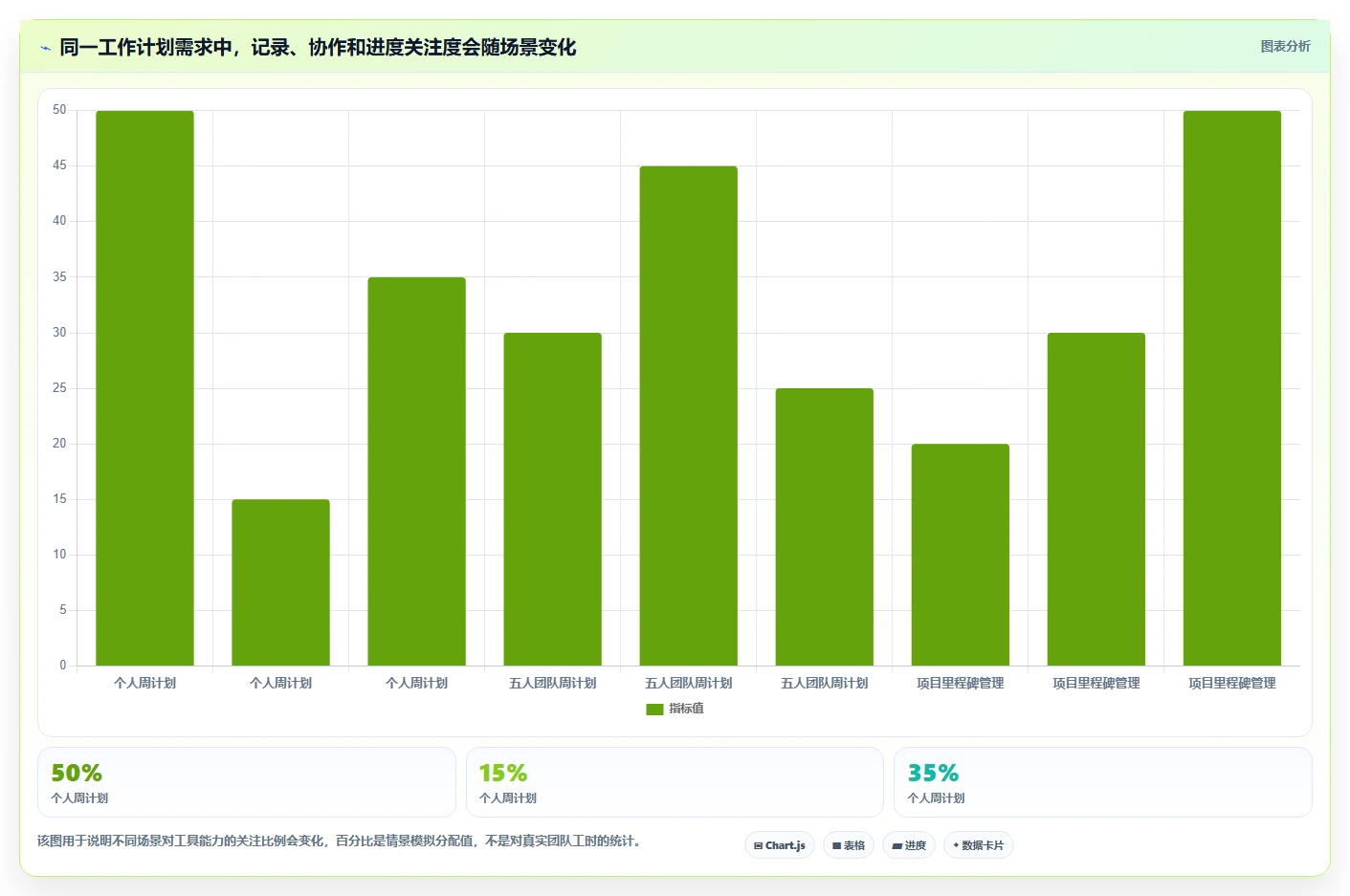Click the y-axis tick label 35
The image size is (1350, 896).
click(59, 277)
